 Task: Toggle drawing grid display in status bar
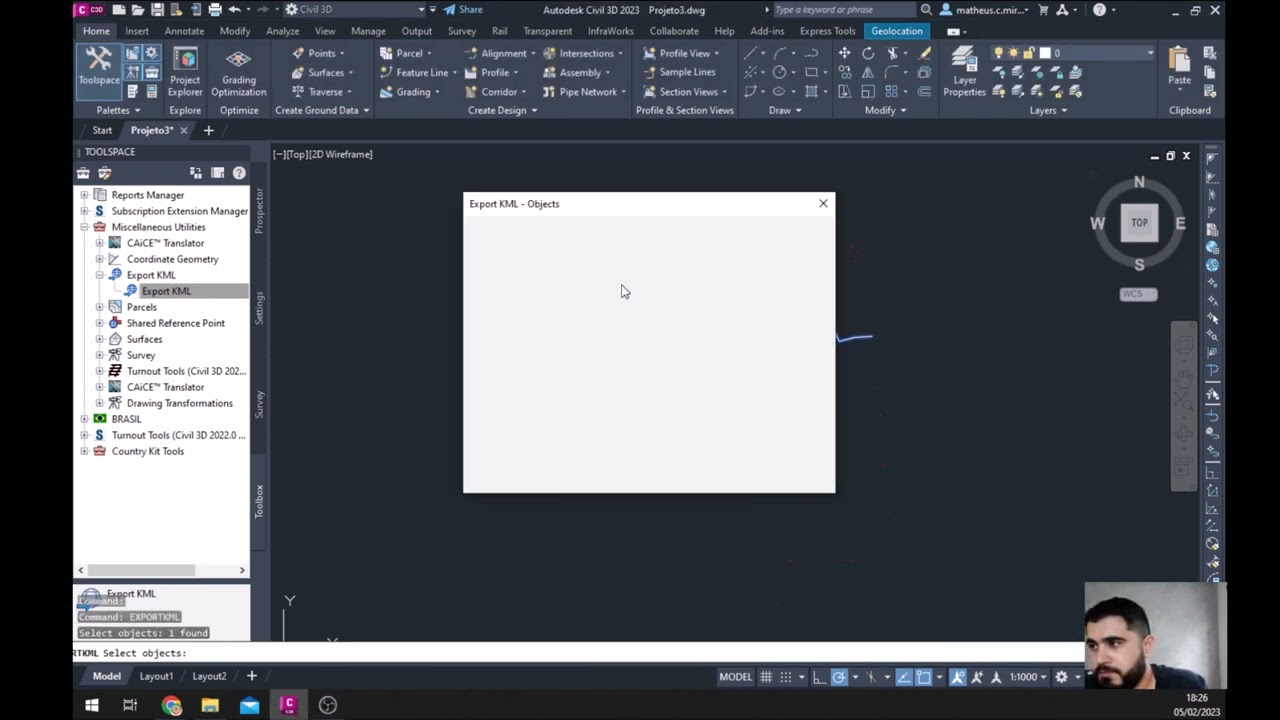coord(766,677)
